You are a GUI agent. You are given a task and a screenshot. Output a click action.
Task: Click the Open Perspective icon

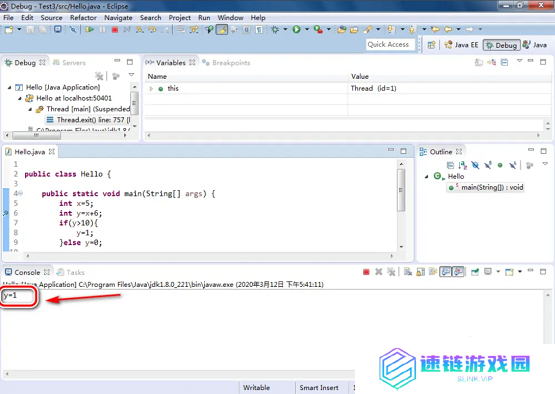pos(431,45)
